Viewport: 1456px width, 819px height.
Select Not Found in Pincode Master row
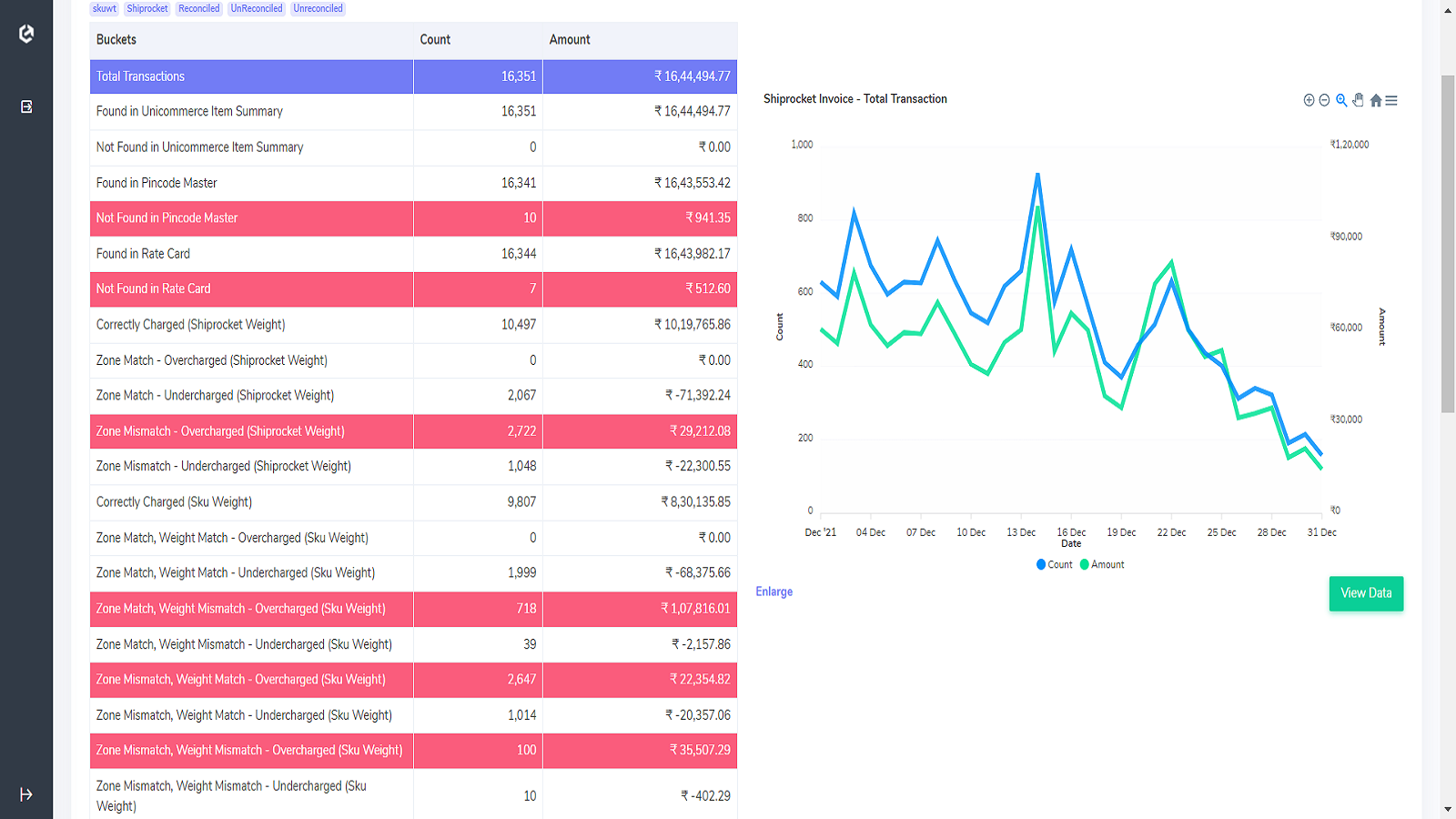413,218
